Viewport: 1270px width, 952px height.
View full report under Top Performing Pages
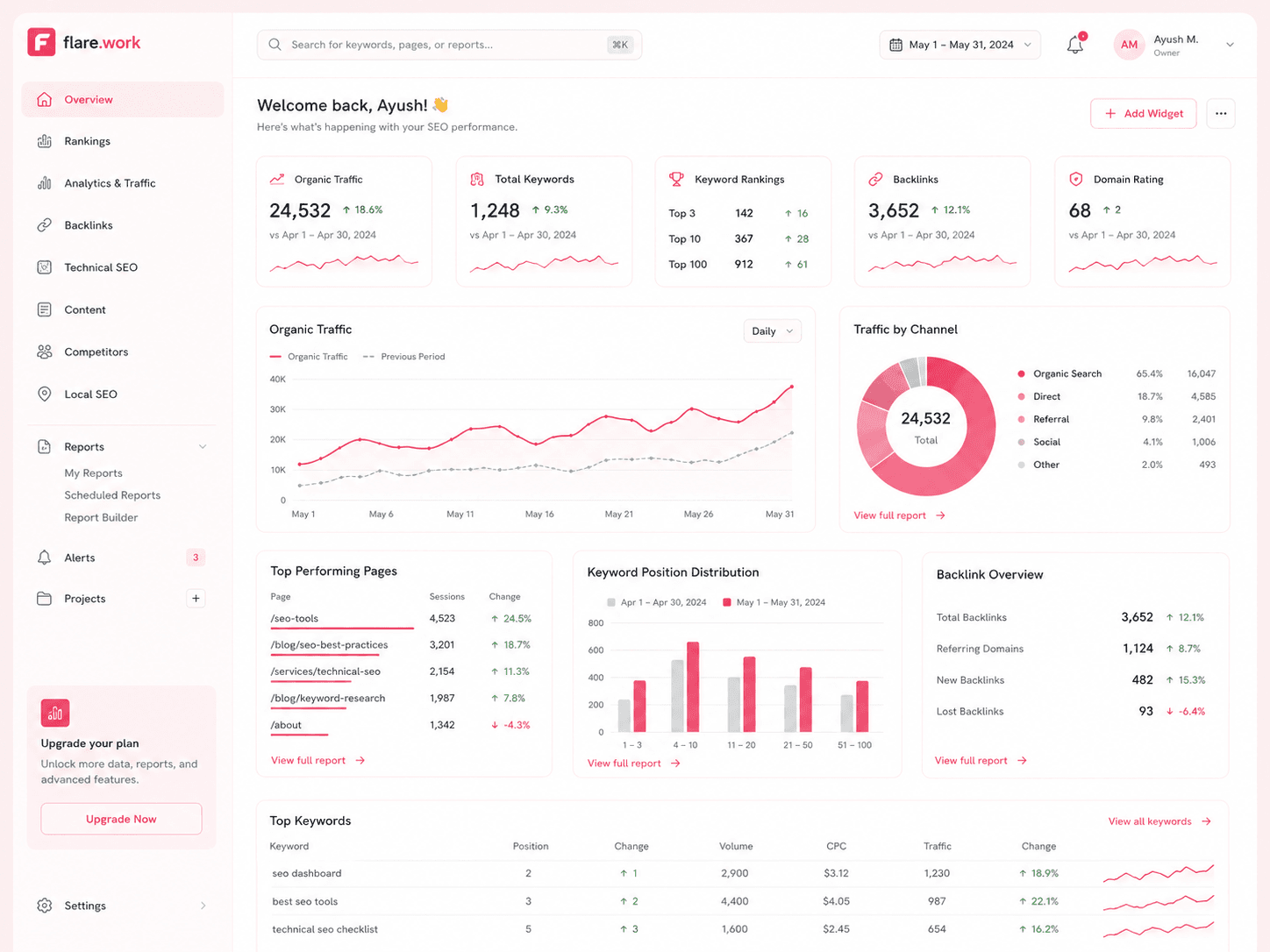coord(317,761)
